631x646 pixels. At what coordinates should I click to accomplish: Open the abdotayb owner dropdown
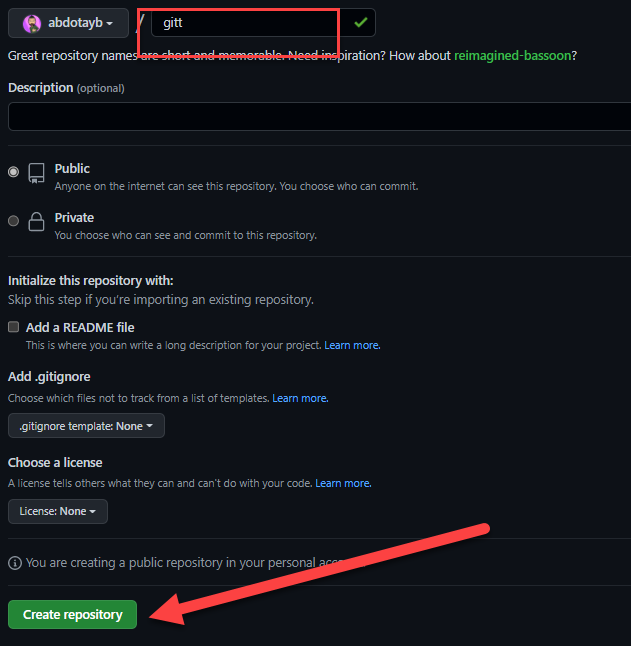coord(68,22)
